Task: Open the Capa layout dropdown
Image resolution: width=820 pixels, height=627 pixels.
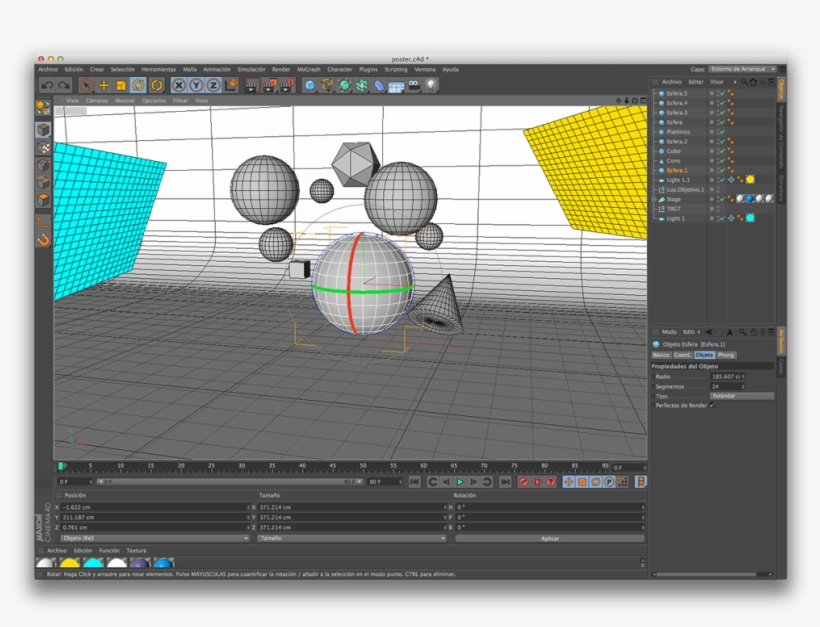Action: 741,69
